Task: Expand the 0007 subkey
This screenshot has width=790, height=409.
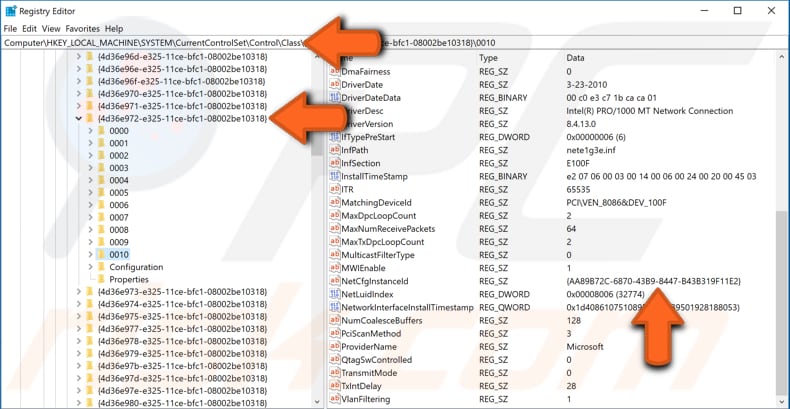Action: [x=91, y=218]
